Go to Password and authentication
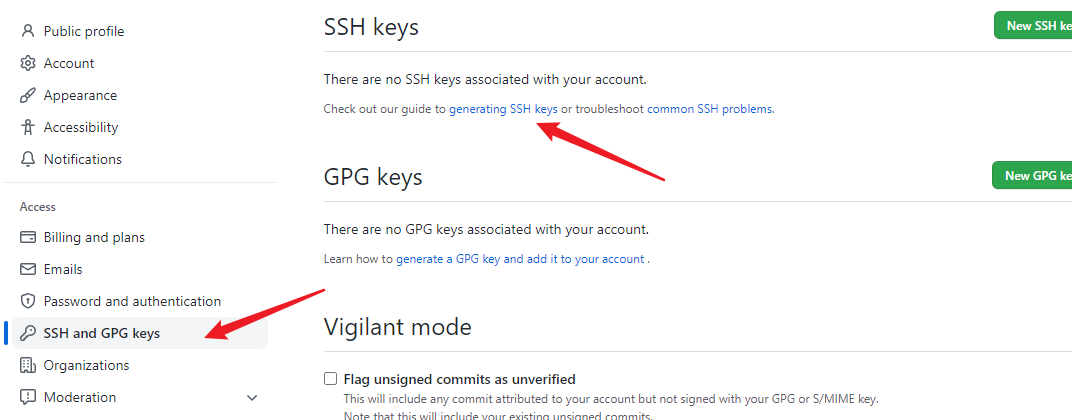 [x=132, y=301]
